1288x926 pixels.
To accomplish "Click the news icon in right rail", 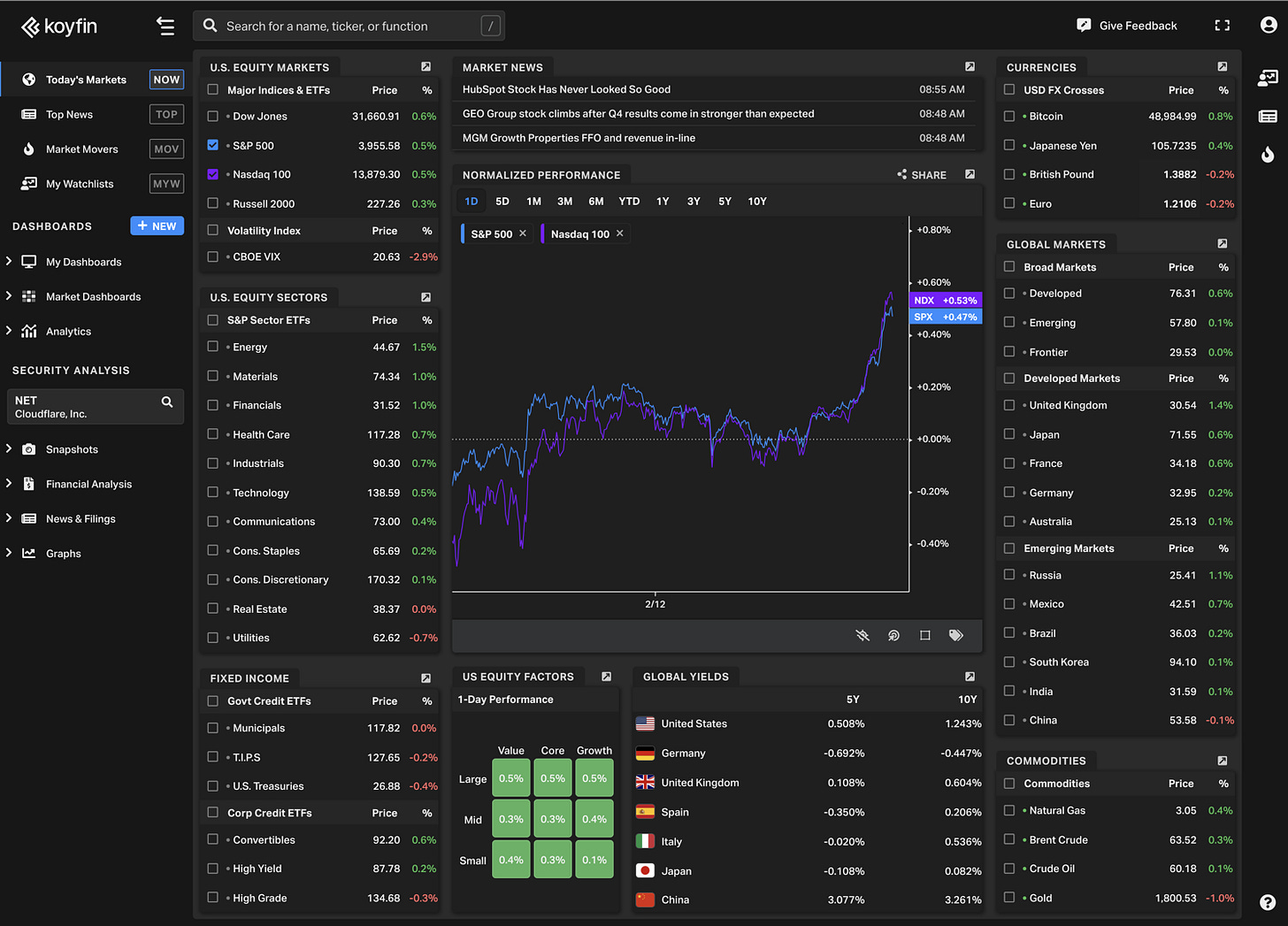I will pyautogui.click(x=1268, y=116).
